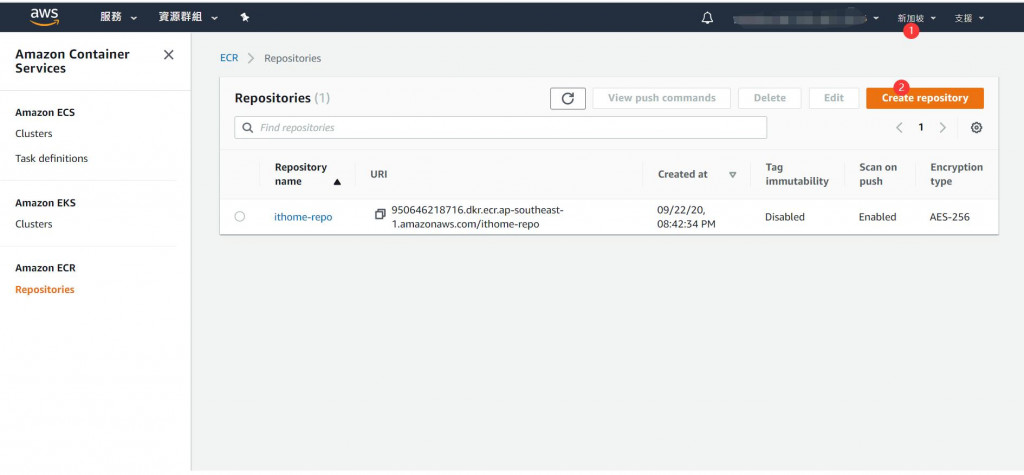Image resolution: width=1024 pixels, height=475 pixels.
Task: Sort by Repository name arrow
Action: [x=337, y=182]
